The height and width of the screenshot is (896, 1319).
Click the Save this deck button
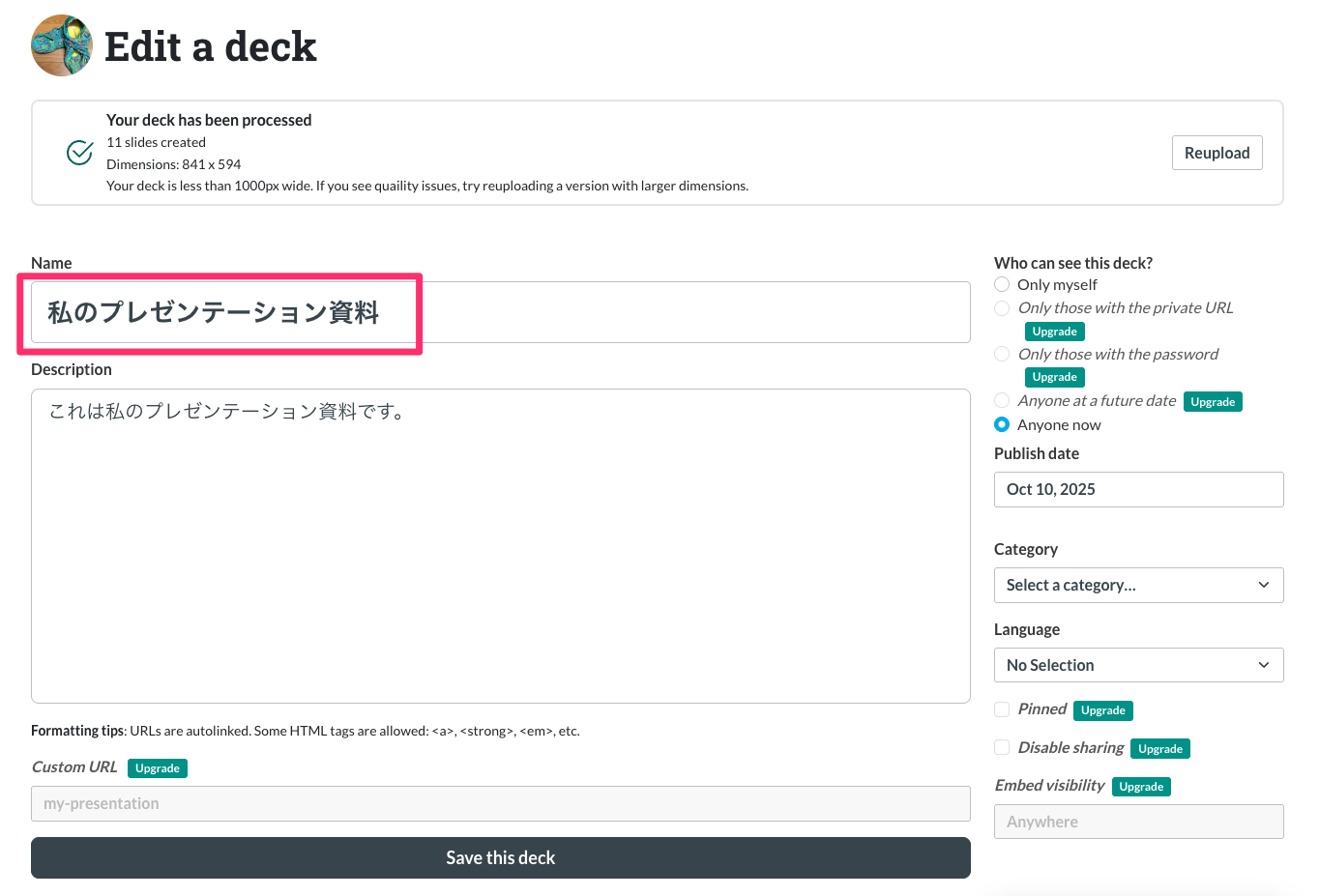pyautogui.click(x=500, y=857)
